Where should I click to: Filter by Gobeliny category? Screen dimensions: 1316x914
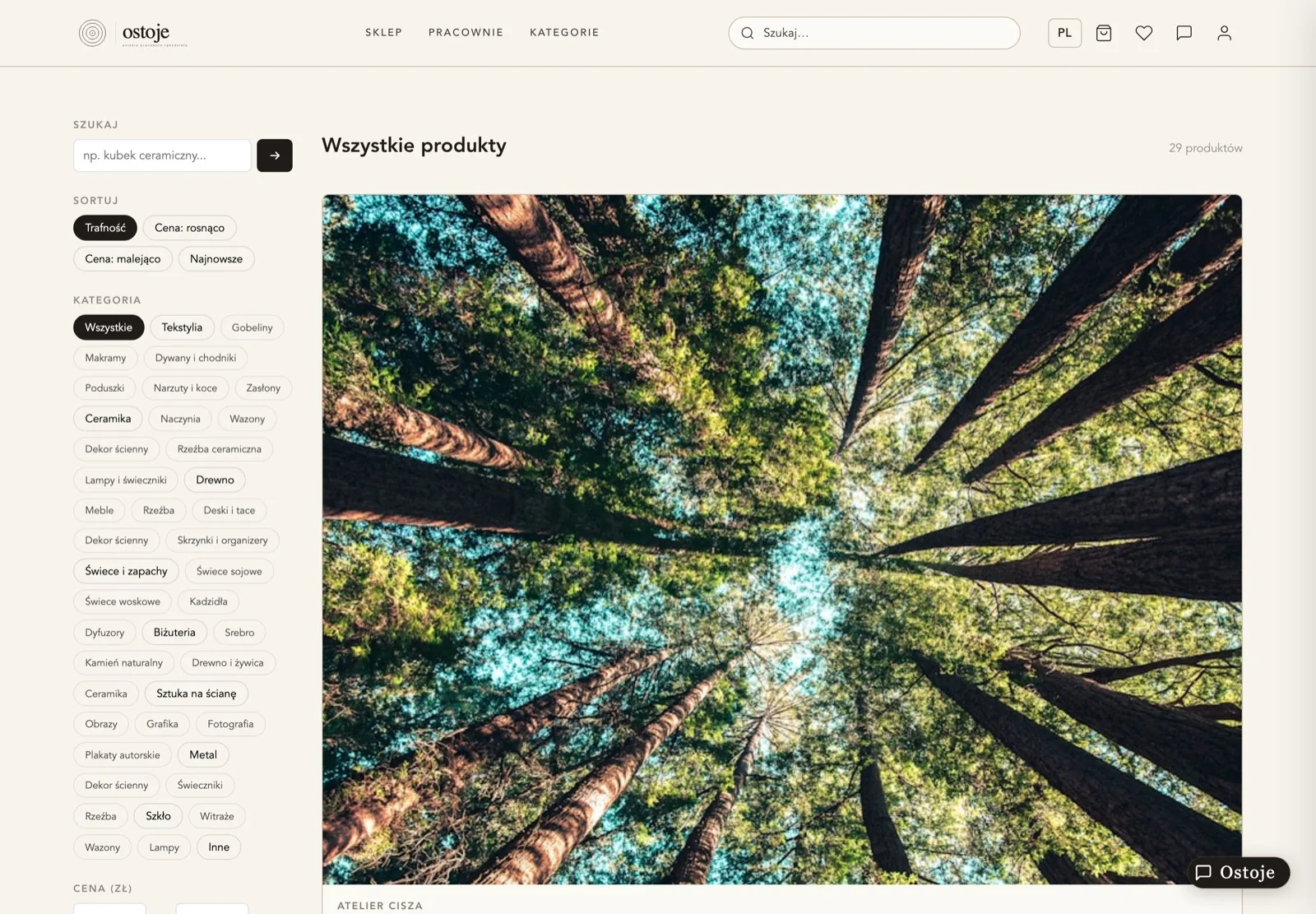(252, 327)
